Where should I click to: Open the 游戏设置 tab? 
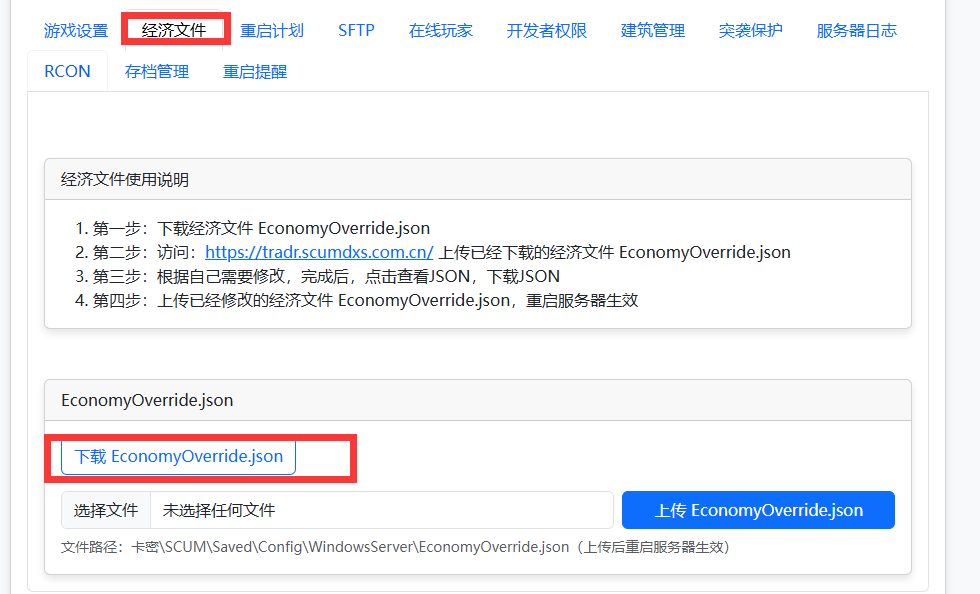pyautogui.click(x=76, y=31)
